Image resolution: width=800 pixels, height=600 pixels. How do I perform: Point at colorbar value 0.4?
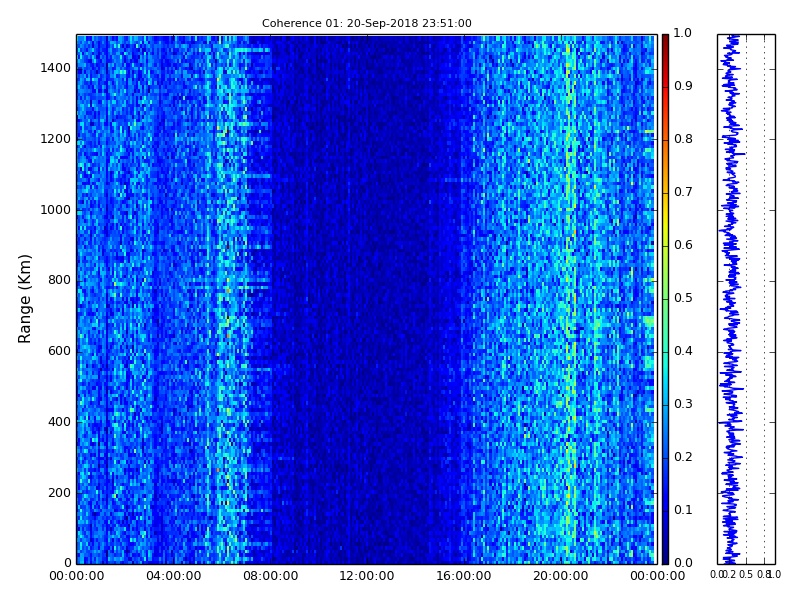tap(683, 351)
